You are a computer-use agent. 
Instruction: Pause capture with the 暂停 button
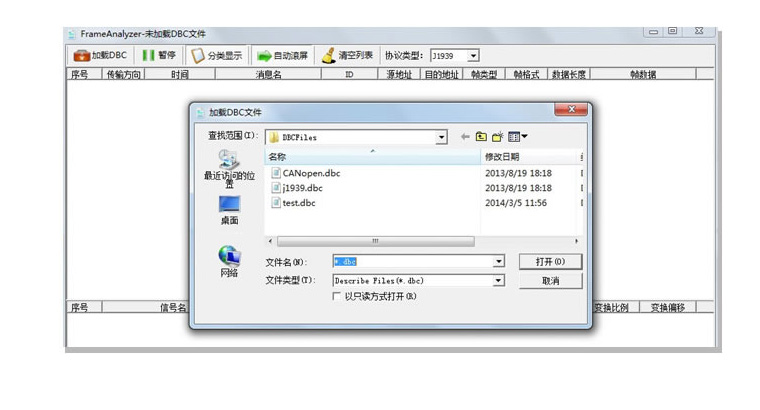coord(159,56)
